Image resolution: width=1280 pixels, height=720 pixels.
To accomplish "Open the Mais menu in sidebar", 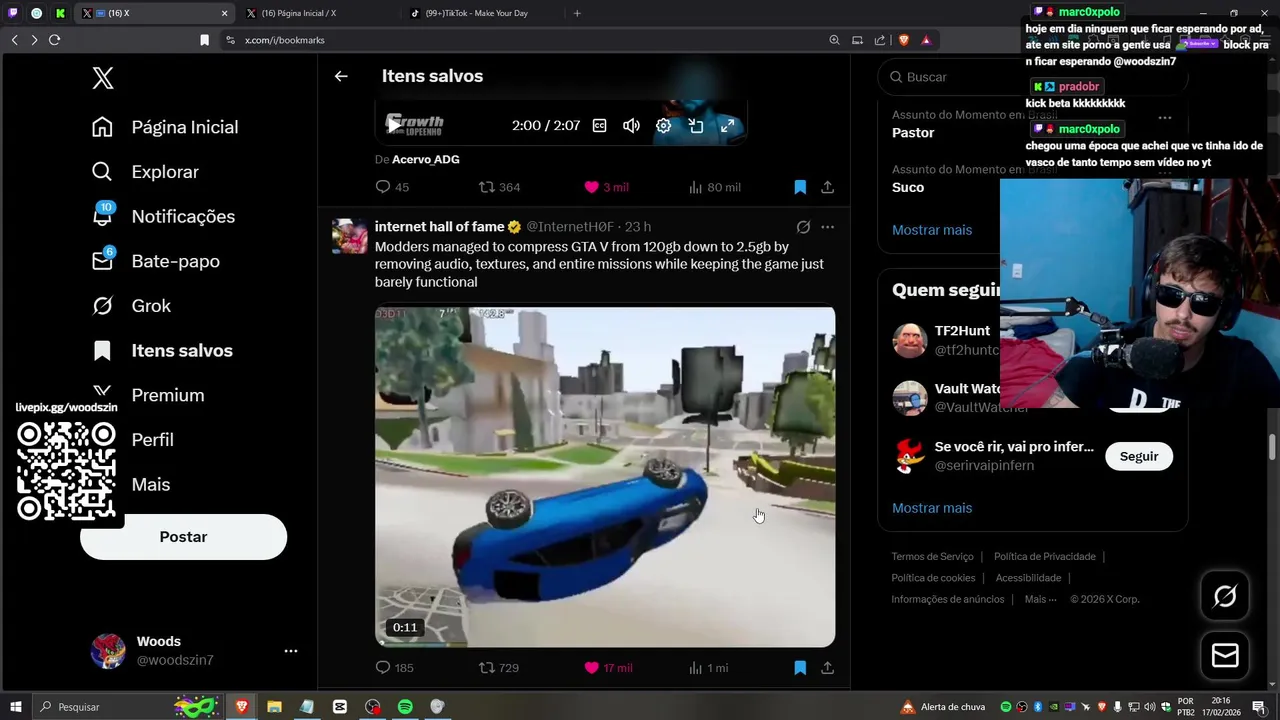I will click(150, 484).
